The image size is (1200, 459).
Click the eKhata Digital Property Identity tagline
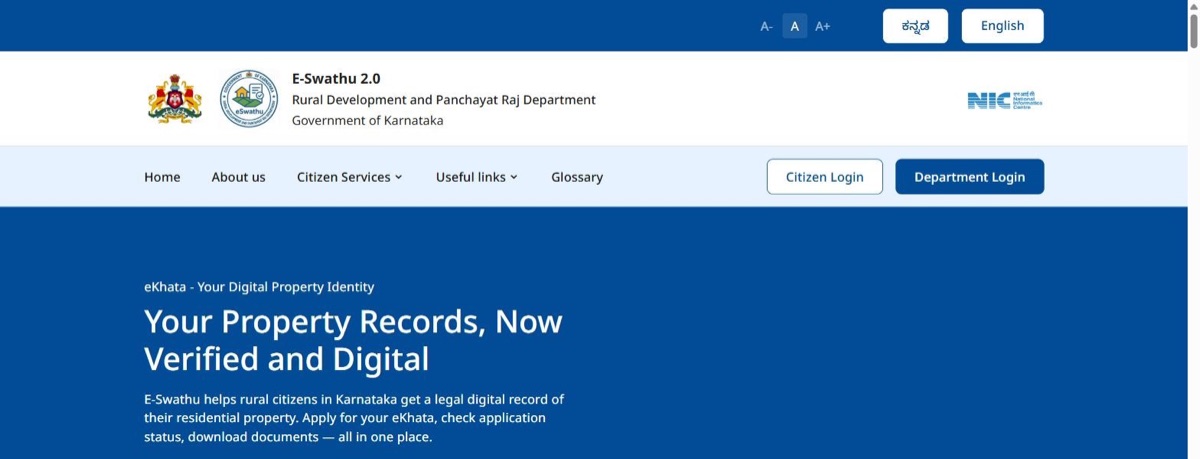[259, 287]
